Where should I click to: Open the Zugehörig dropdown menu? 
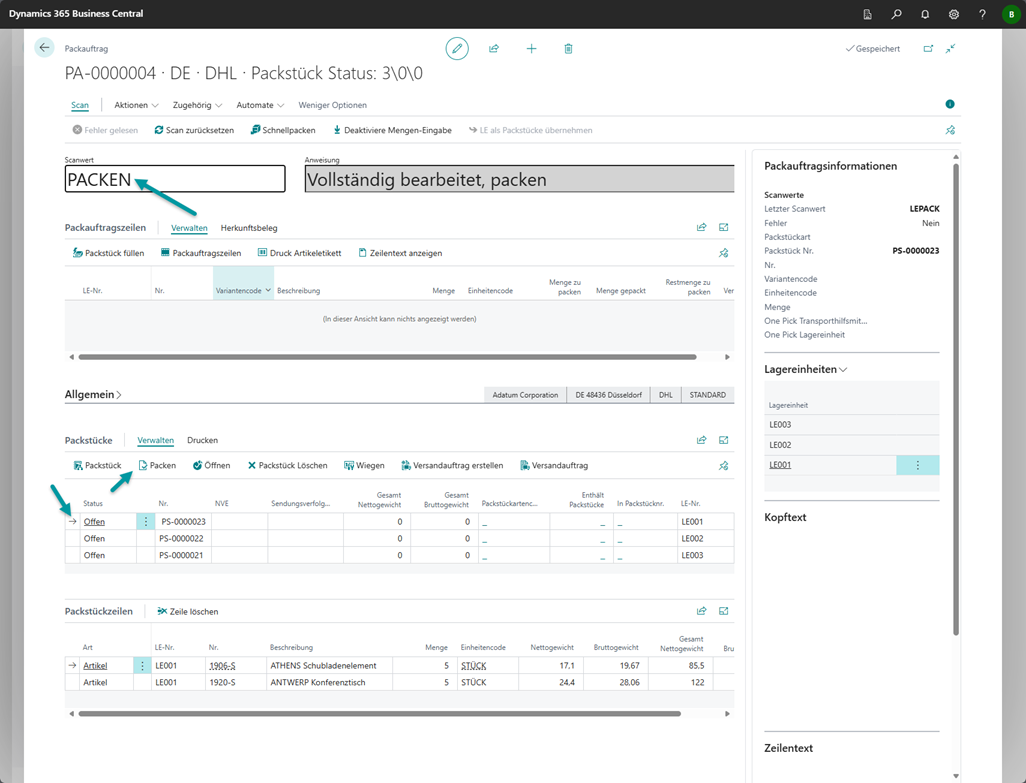pos(197,105)
